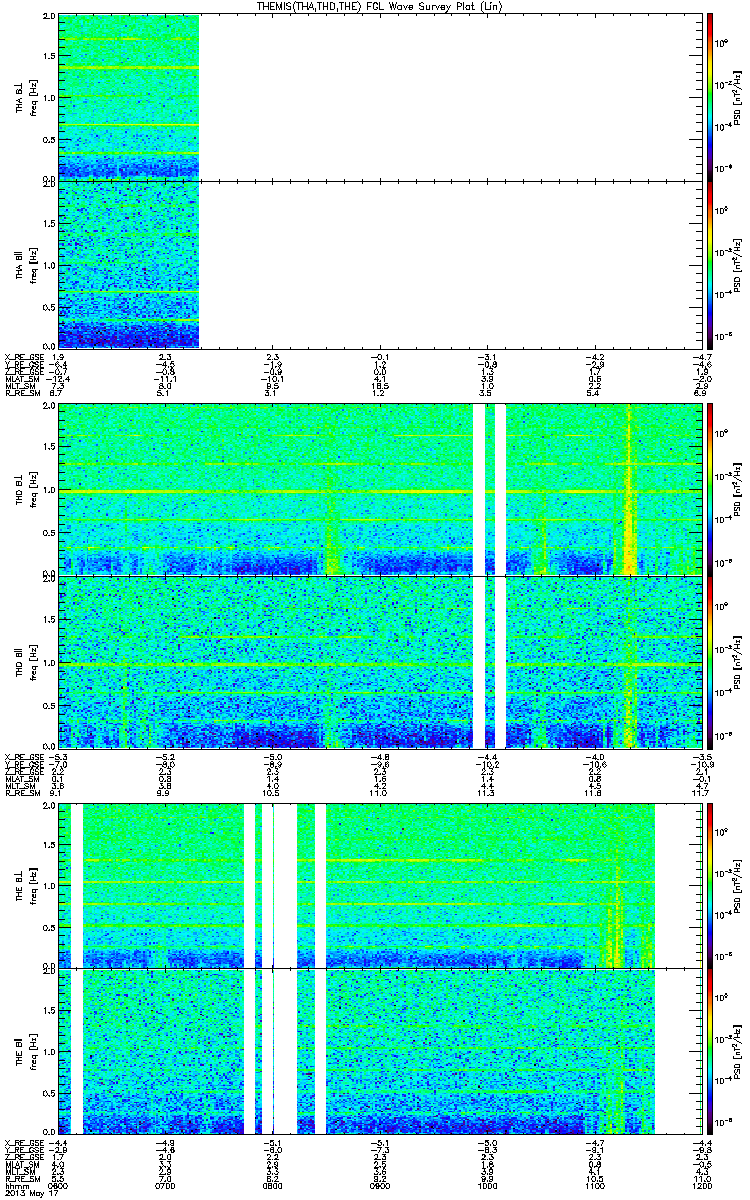Click the PSD color bar beside THE B-parallel

pyautogui.click(x=710, y=1050)
